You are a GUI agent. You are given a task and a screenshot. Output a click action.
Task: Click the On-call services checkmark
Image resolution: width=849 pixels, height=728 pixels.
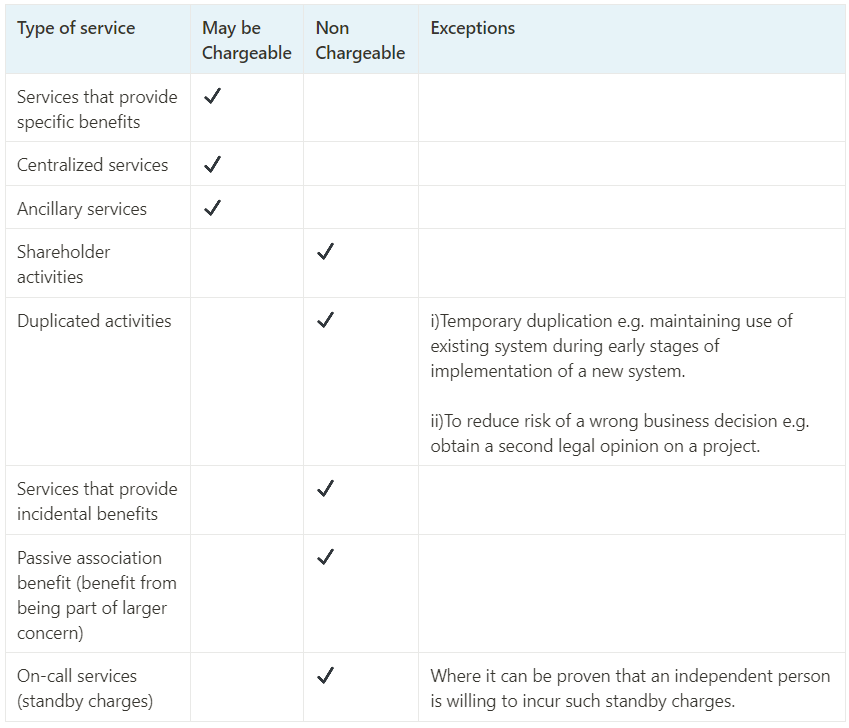tap(325, 675)
